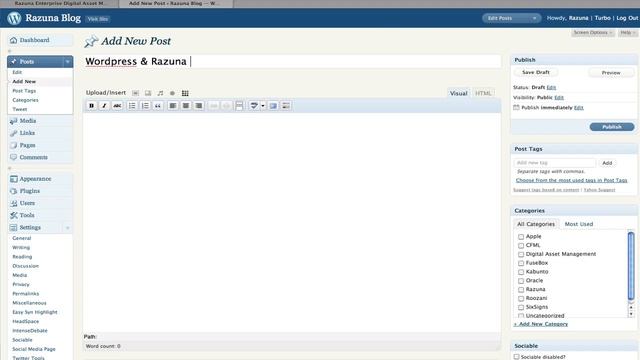Click the Media sidebar icon
Viewport: 640px width, 360px height.
coord(13,121)
